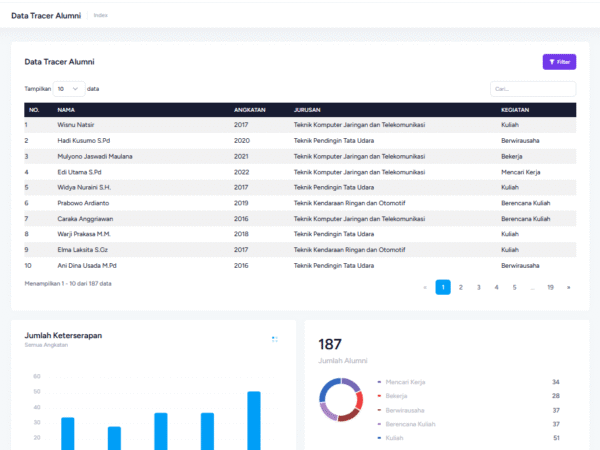Image resolution: width=600 pixels, height=450 pixels.
Task: Toggle Bekerja legend item in chart
Action: pos(396,396)
